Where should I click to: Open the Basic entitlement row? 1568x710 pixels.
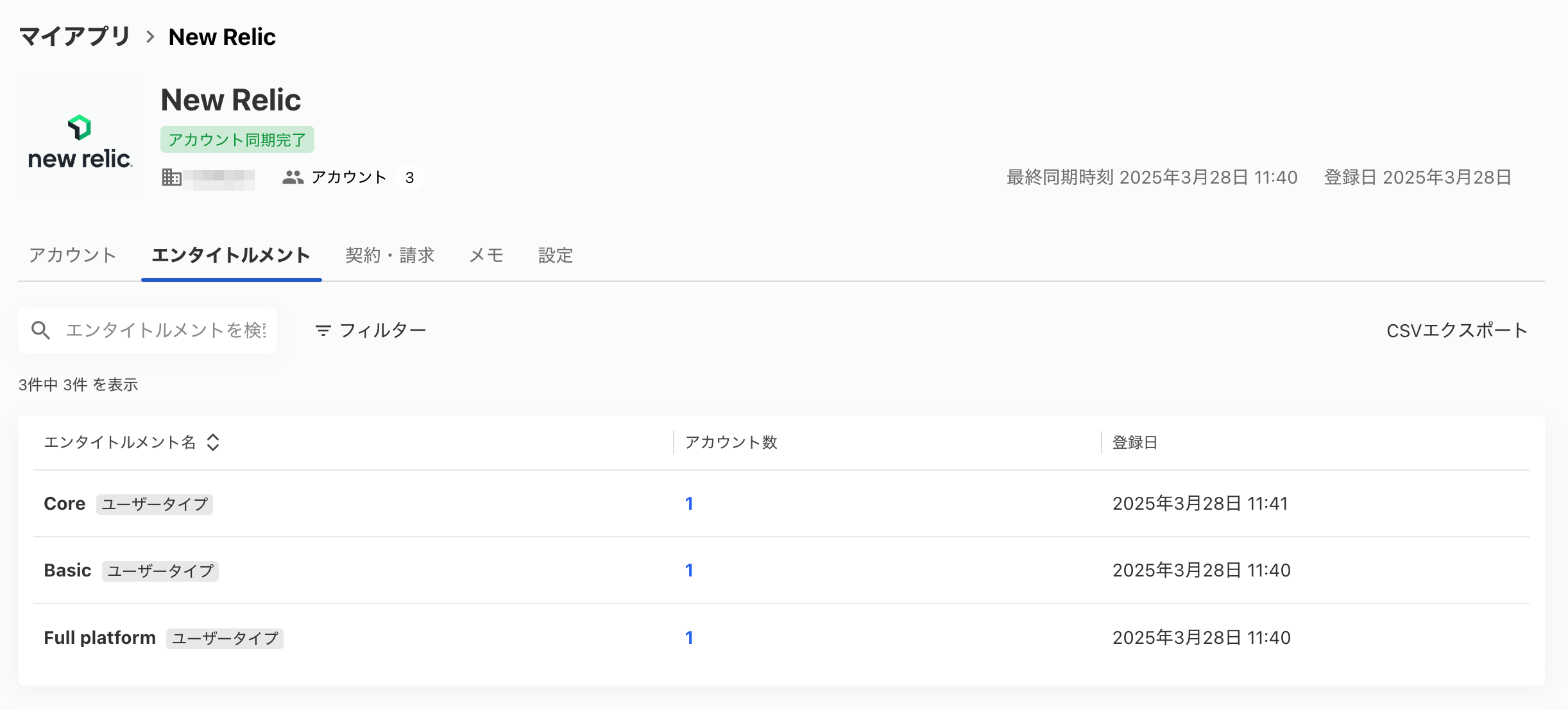click(781, 570)
